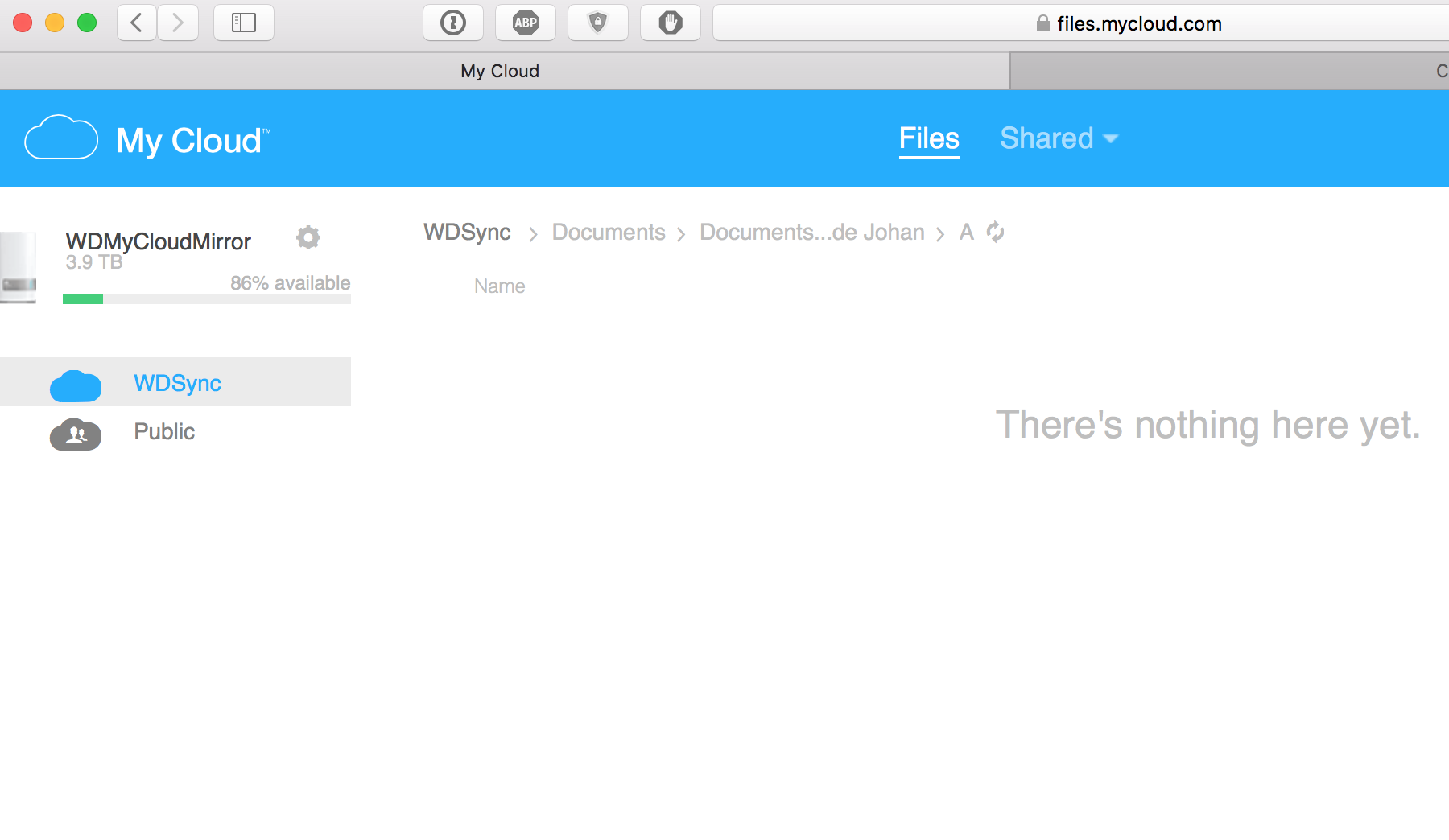
Task: Click the shield privacy extension icon
Action: [x=598, y=23]
